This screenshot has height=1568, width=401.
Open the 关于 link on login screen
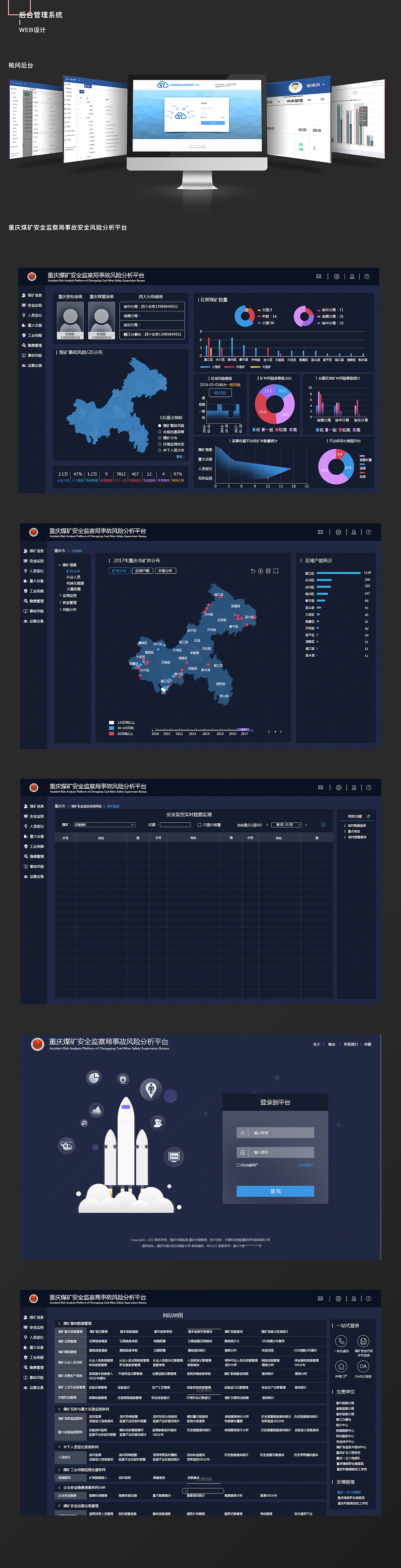[x=316, y=1044]
